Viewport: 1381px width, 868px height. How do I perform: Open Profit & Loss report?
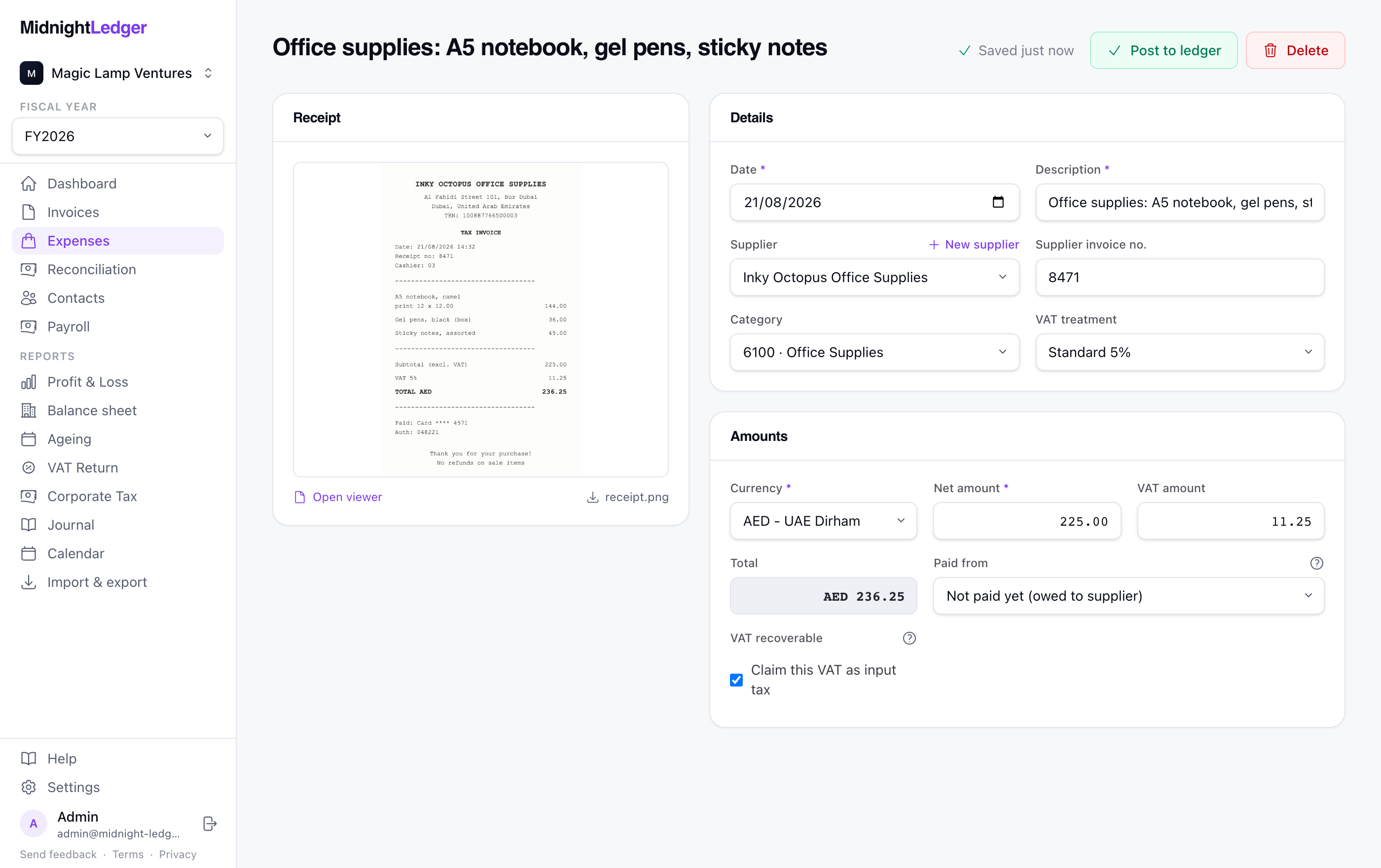117,382
